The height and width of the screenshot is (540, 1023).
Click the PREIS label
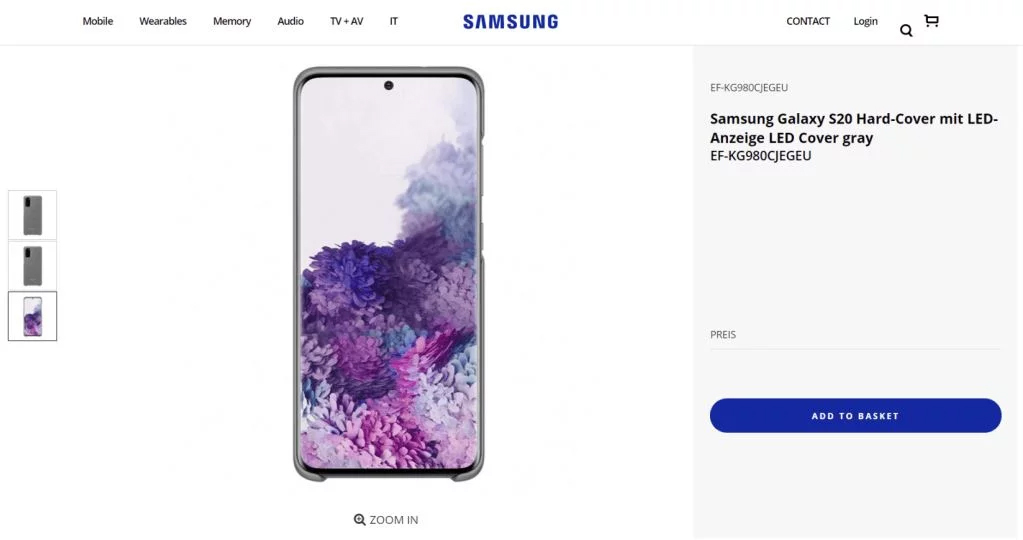(x=723, y=335)
